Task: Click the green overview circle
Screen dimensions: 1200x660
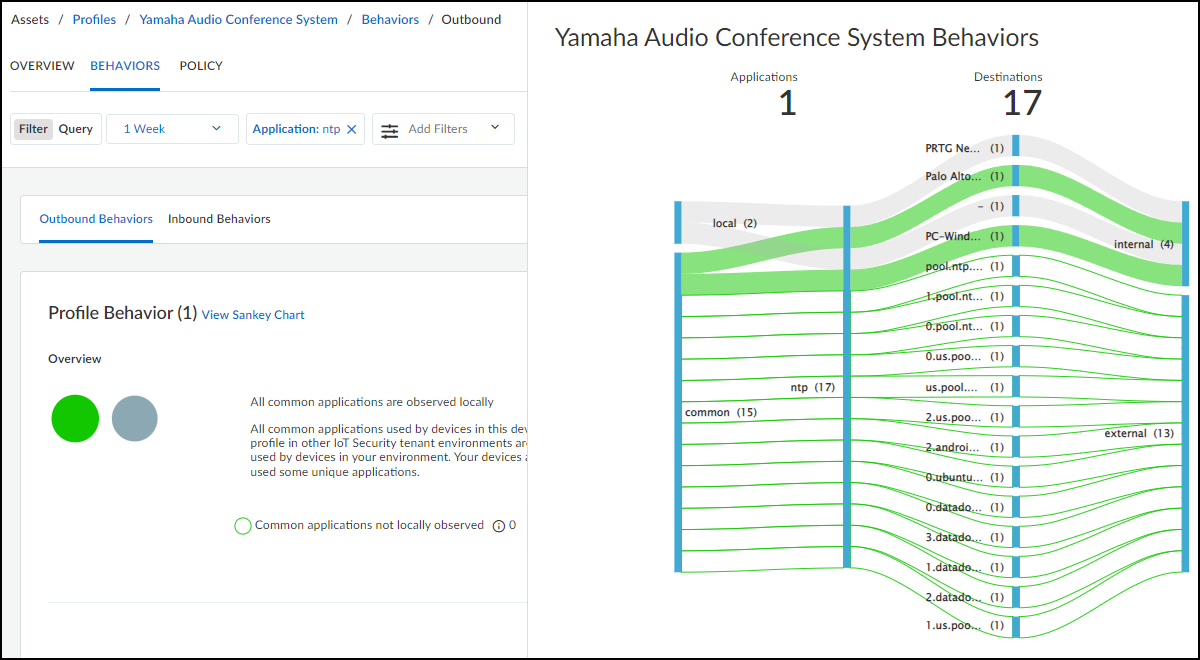Action: point(75,418)
